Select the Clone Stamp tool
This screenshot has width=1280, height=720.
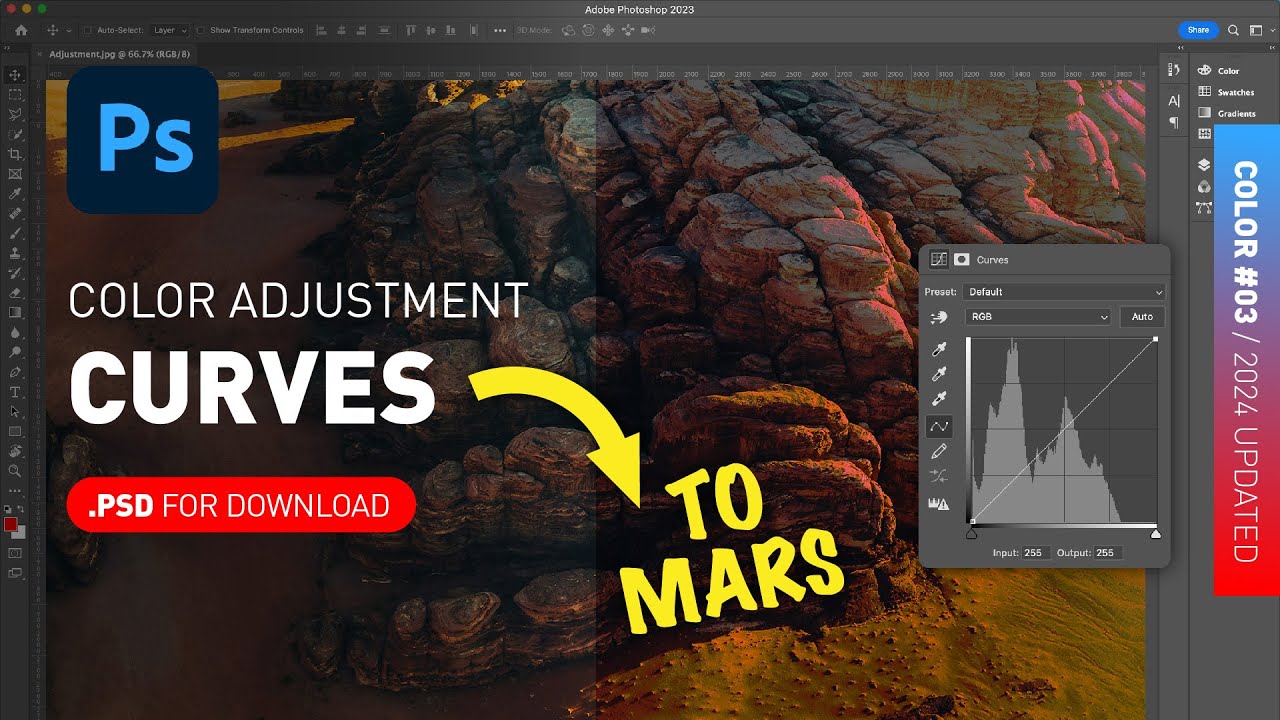pos(15,252)
